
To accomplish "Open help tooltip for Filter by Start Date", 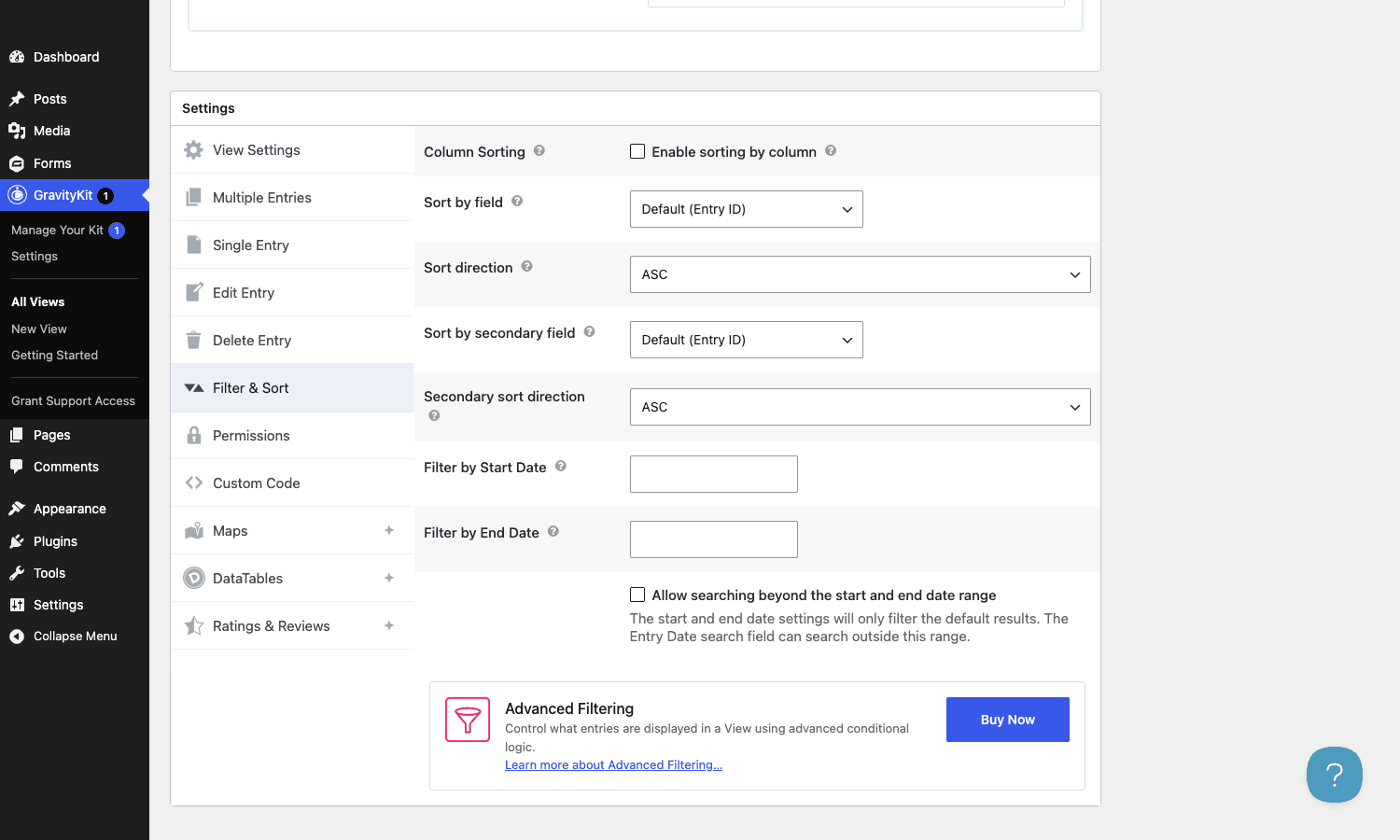I will pyautogui.click(x=561, y=467).
